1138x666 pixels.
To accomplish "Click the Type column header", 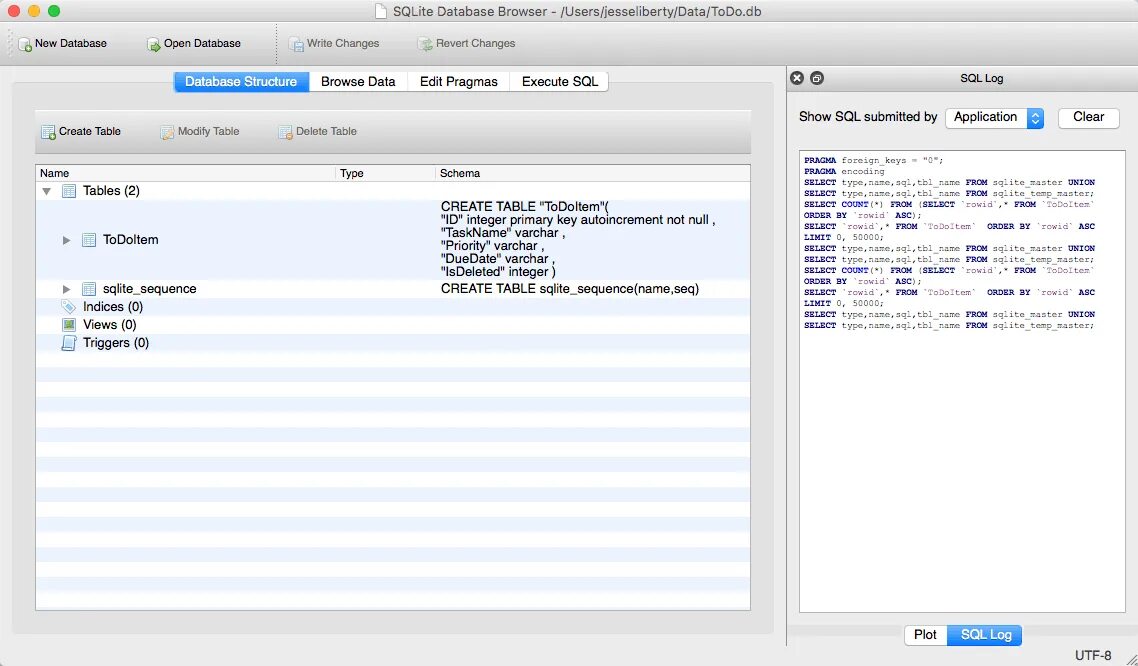I will pyautogui.click(x=385, y=173).
